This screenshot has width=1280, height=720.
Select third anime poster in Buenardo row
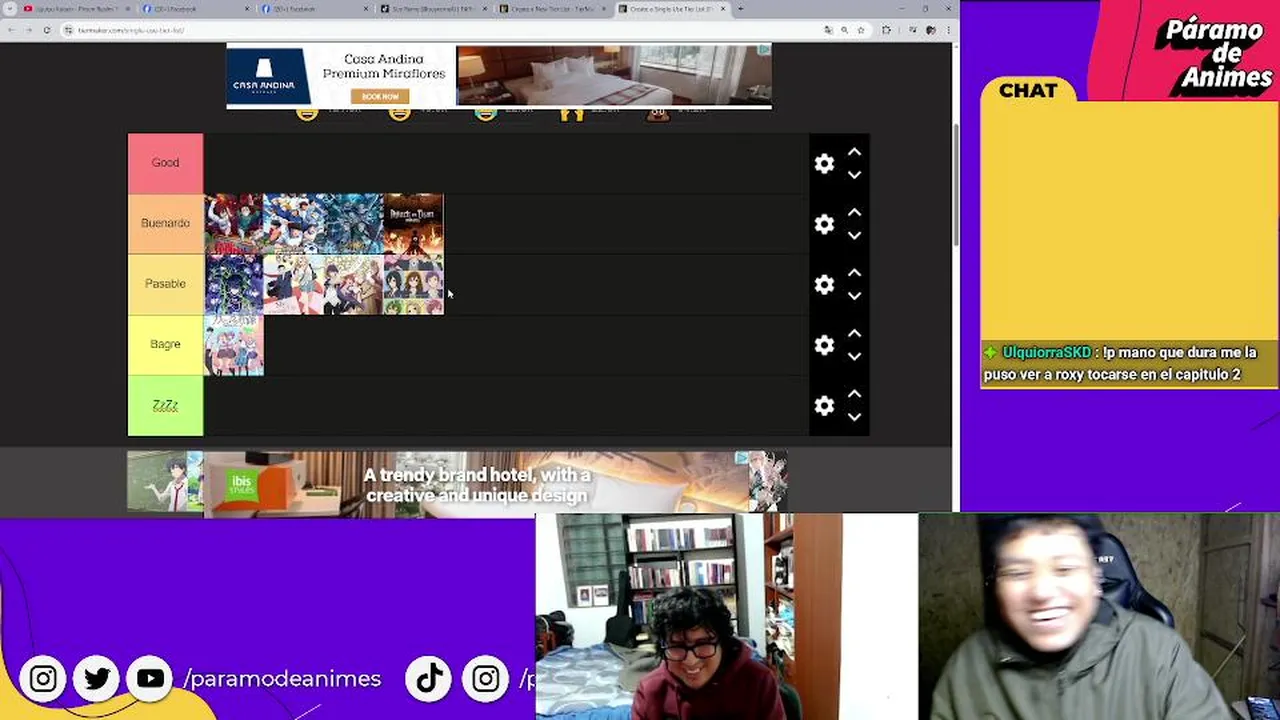point(353,224)
